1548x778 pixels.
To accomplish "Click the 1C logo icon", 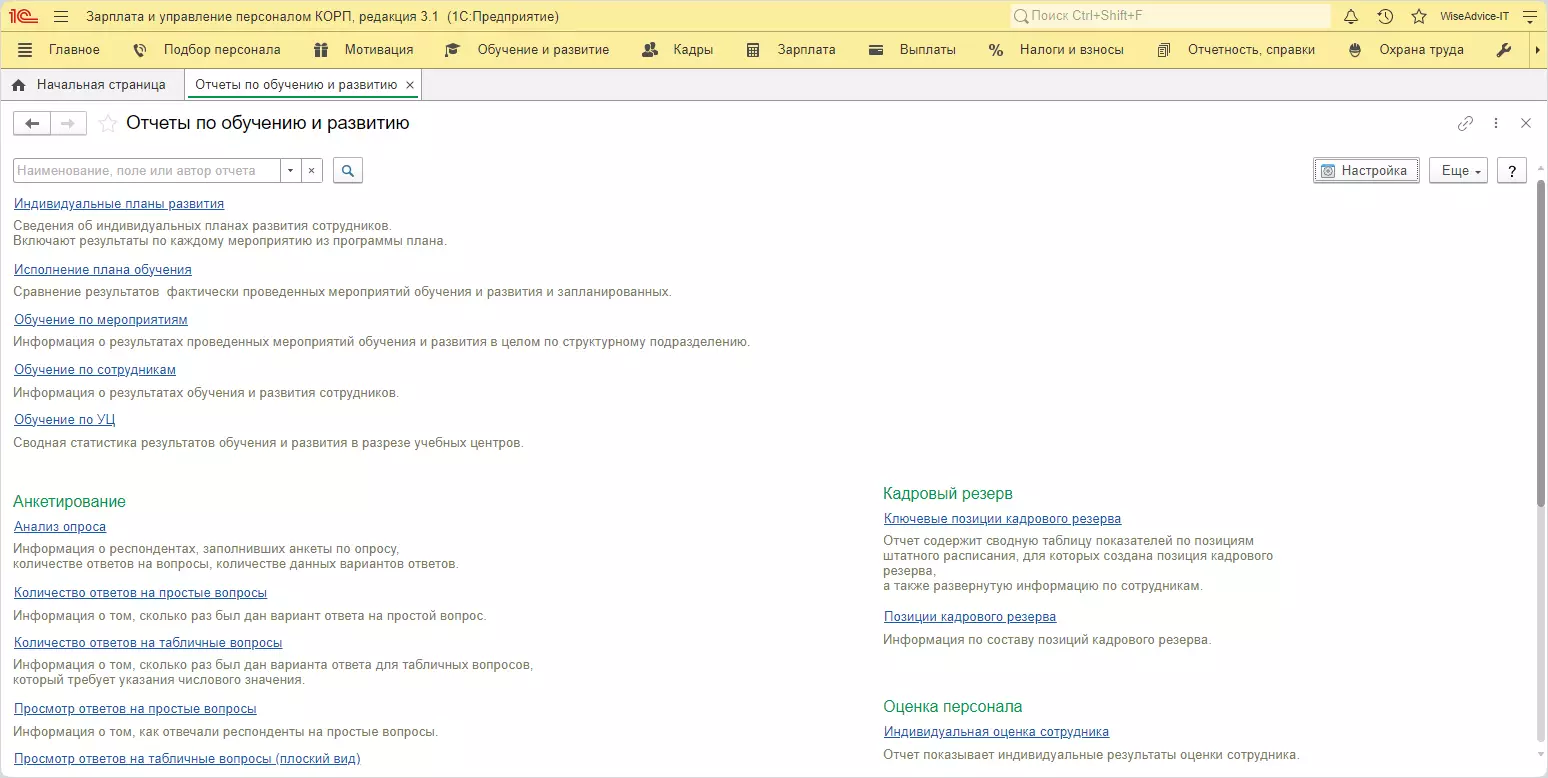I will [x=23, y=16].
